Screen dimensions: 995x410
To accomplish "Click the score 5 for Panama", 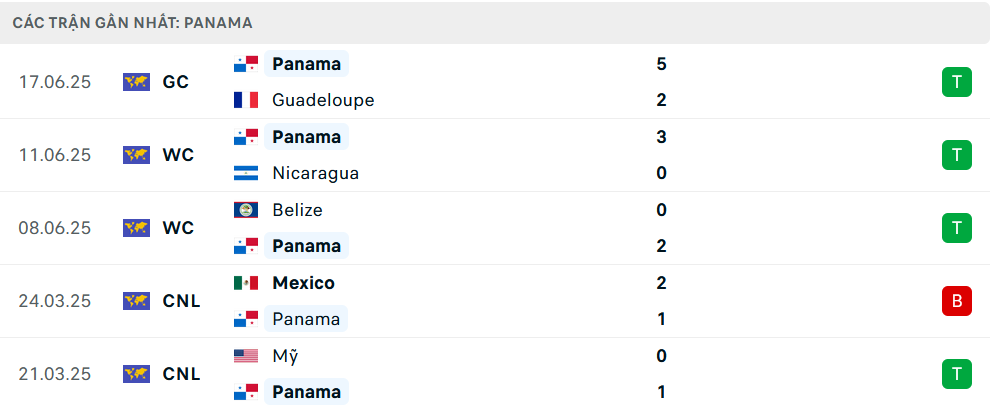I will tap(661, 64).
